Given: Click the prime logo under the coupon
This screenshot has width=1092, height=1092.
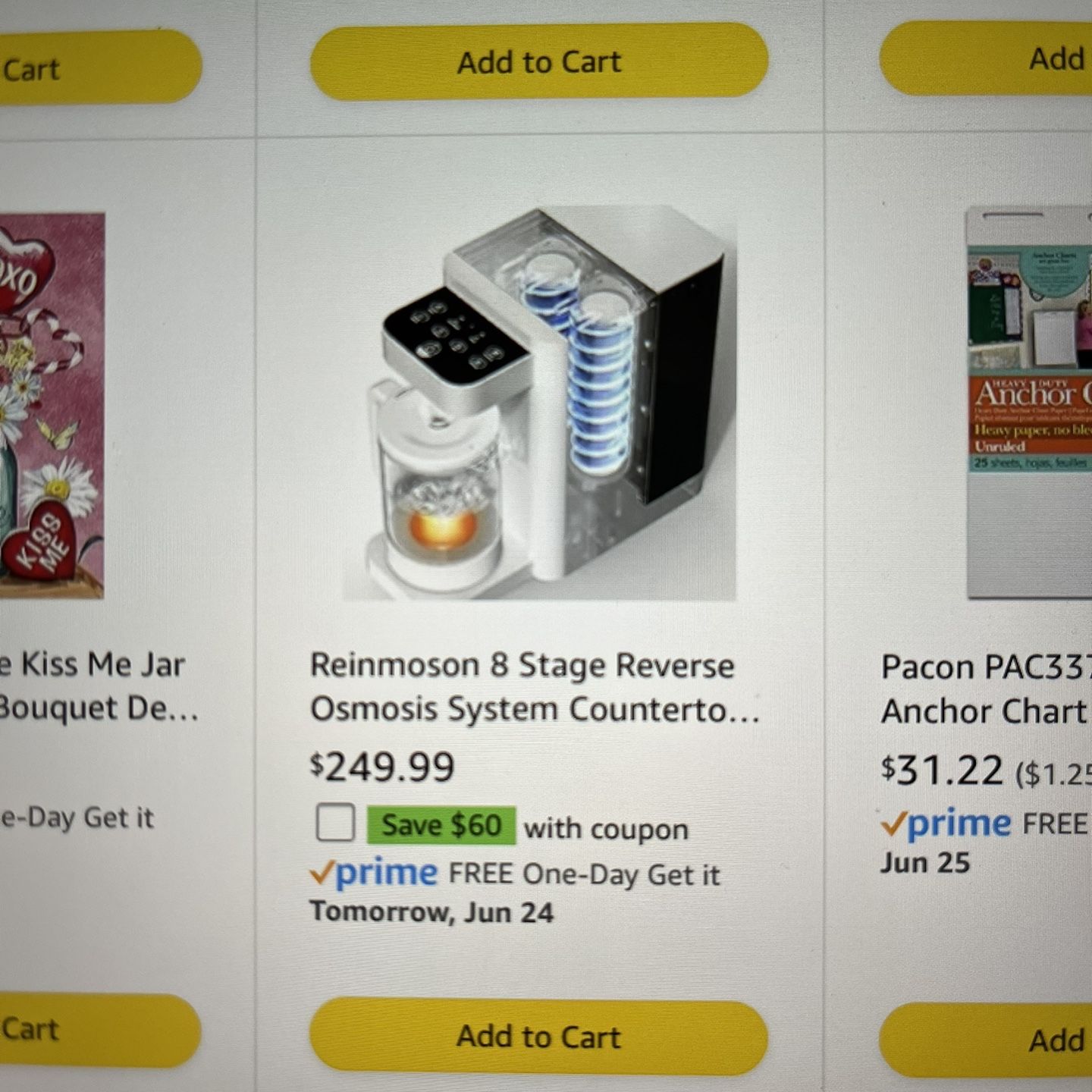Looking at the screenshot, I should [374, 874].
